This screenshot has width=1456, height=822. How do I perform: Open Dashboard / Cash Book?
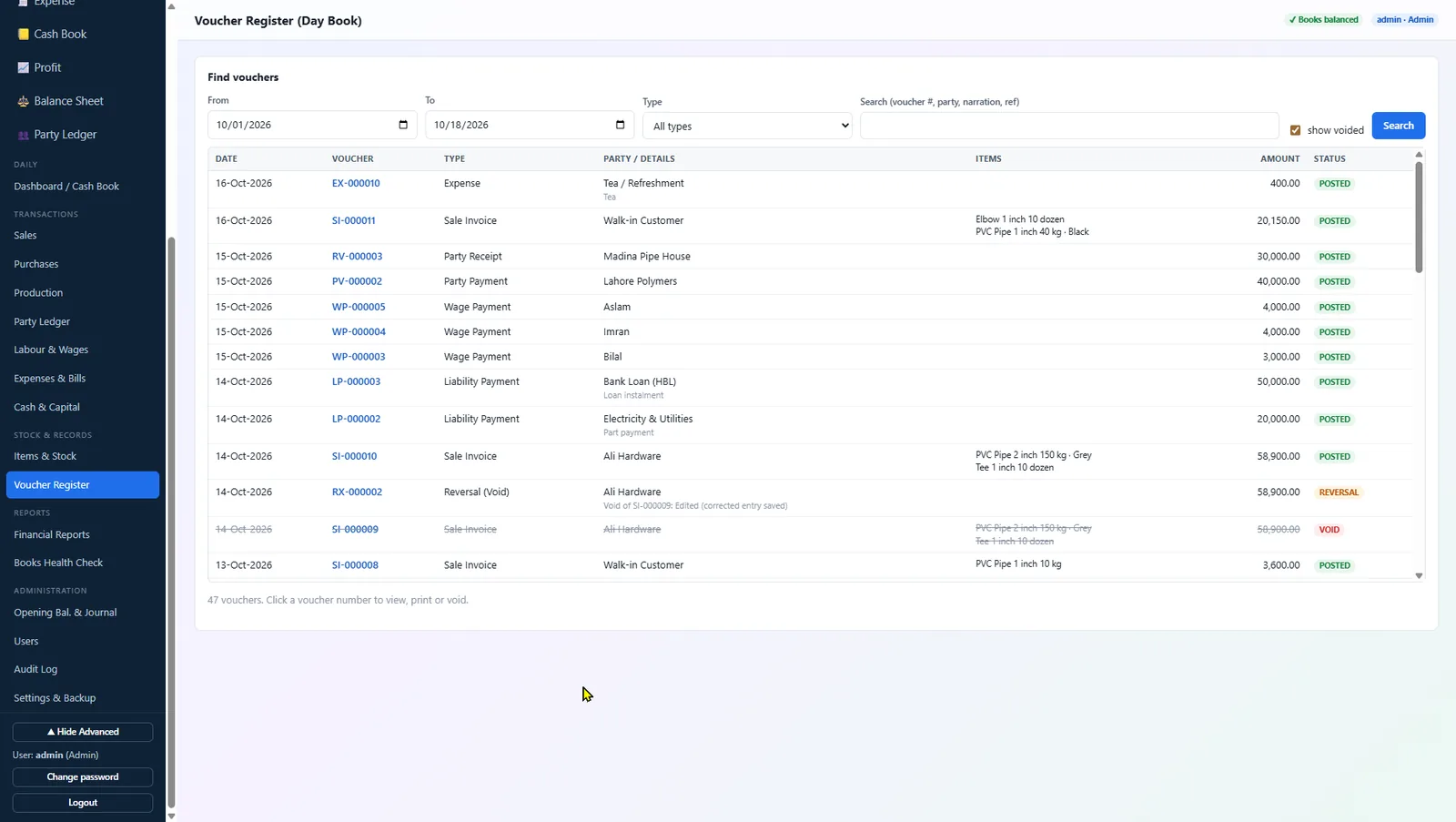[x=66, y=186]
